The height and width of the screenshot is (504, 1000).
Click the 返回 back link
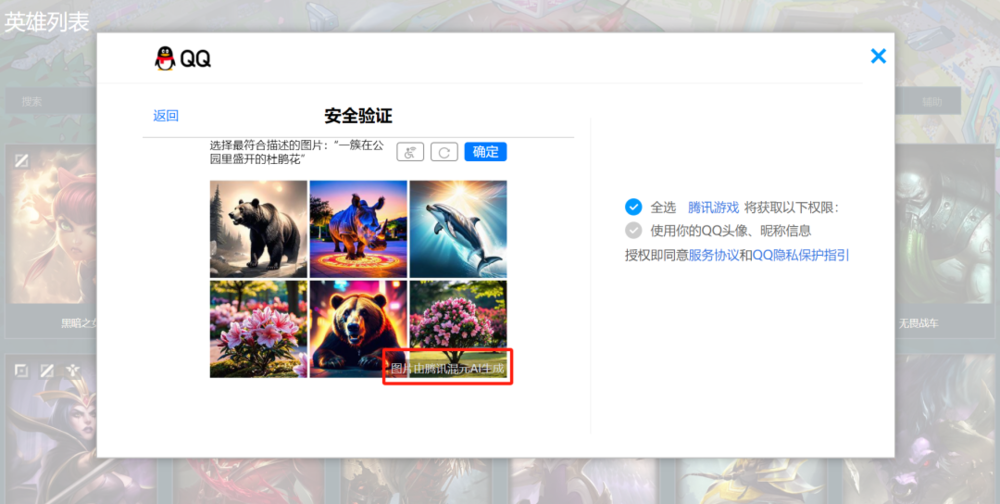166,116
